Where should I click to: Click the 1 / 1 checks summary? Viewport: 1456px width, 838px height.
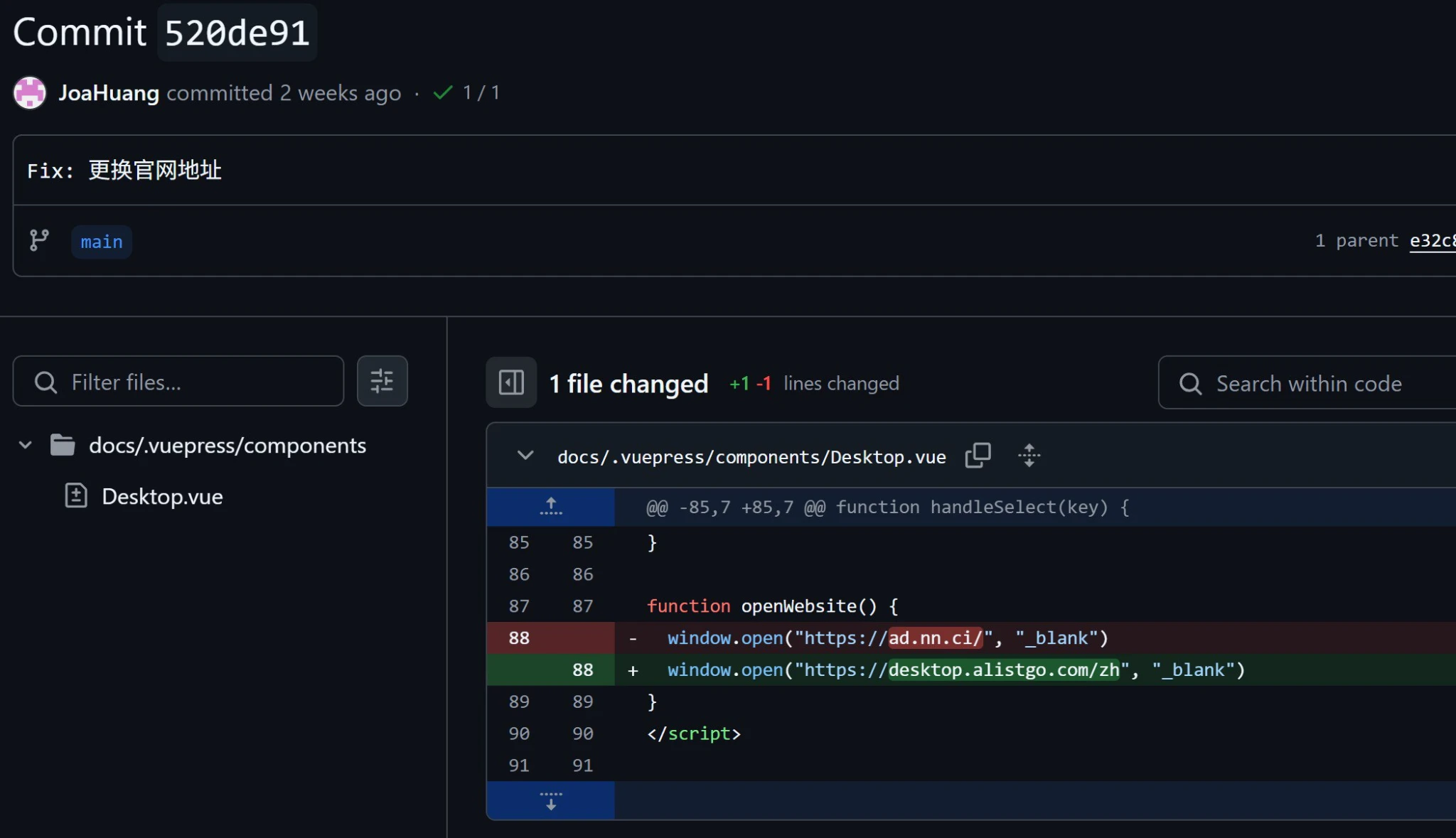point(481,92)
